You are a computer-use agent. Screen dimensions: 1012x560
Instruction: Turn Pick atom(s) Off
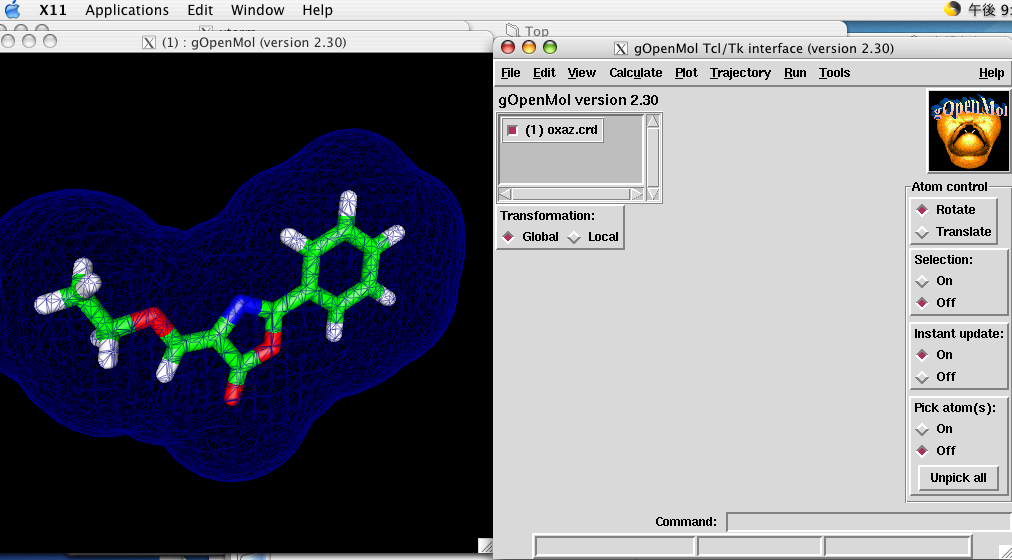pos(936,451)
